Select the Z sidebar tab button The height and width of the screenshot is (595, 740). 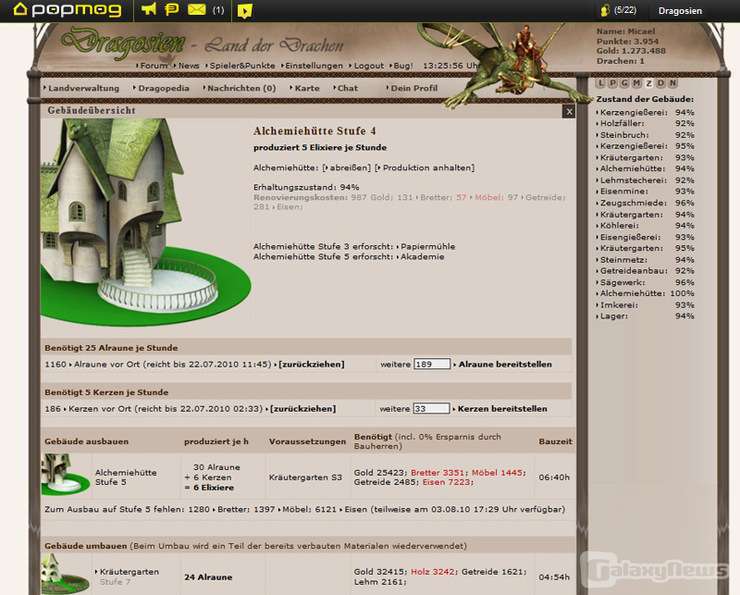tap(649, 84)
